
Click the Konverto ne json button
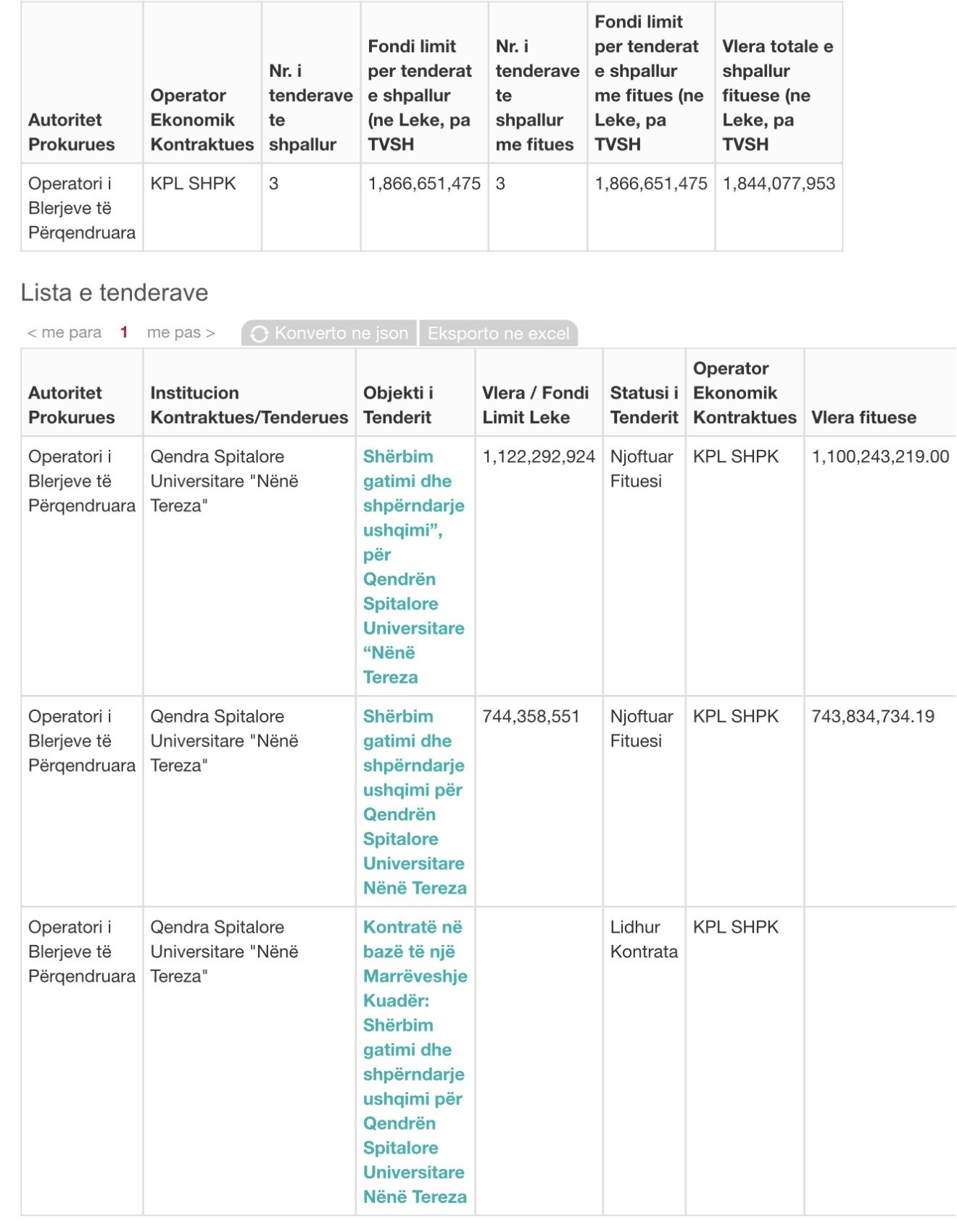point(329,333)
